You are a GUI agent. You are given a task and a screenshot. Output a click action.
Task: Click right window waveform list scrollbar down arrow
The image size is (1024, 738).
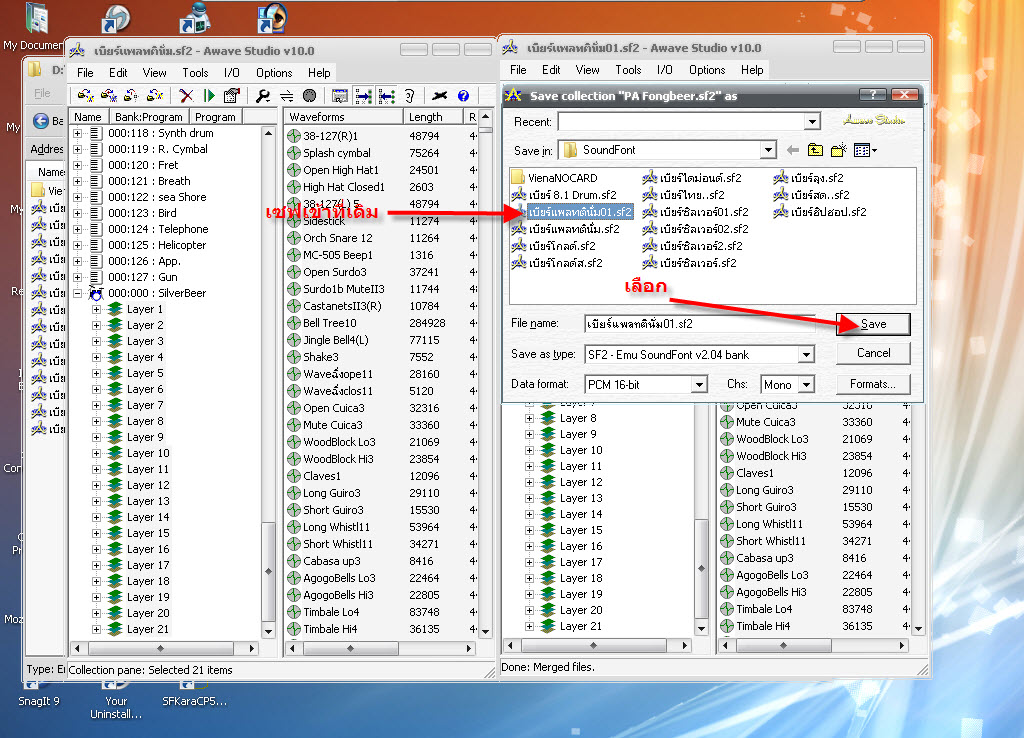coord(918,630)
